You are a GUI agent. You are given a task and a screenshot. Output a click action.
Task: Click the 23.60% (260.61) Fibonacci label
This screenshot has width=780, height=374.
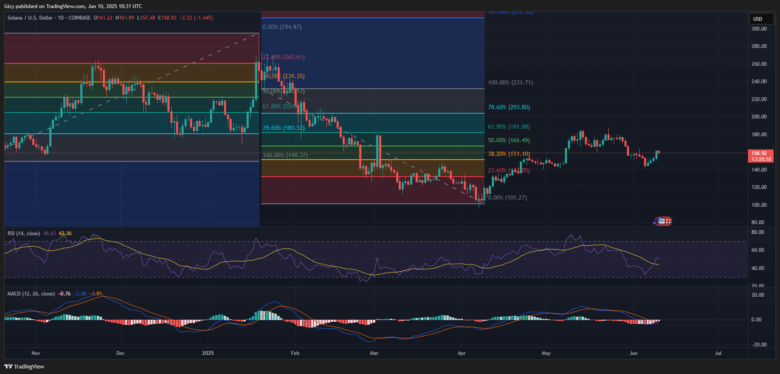(284, 58)
